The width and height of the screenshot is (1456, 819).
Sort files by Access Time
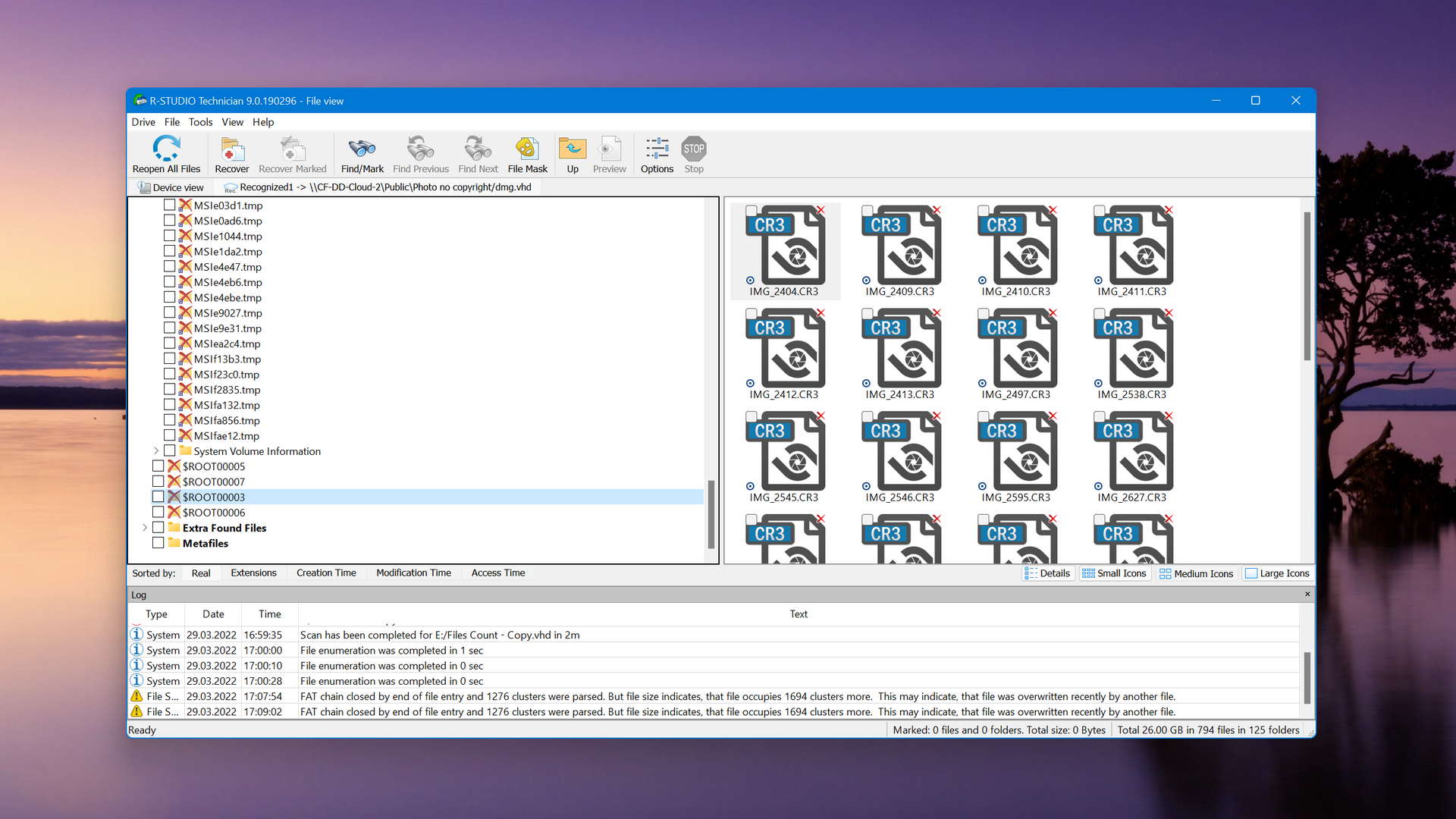tap(497, 573)
